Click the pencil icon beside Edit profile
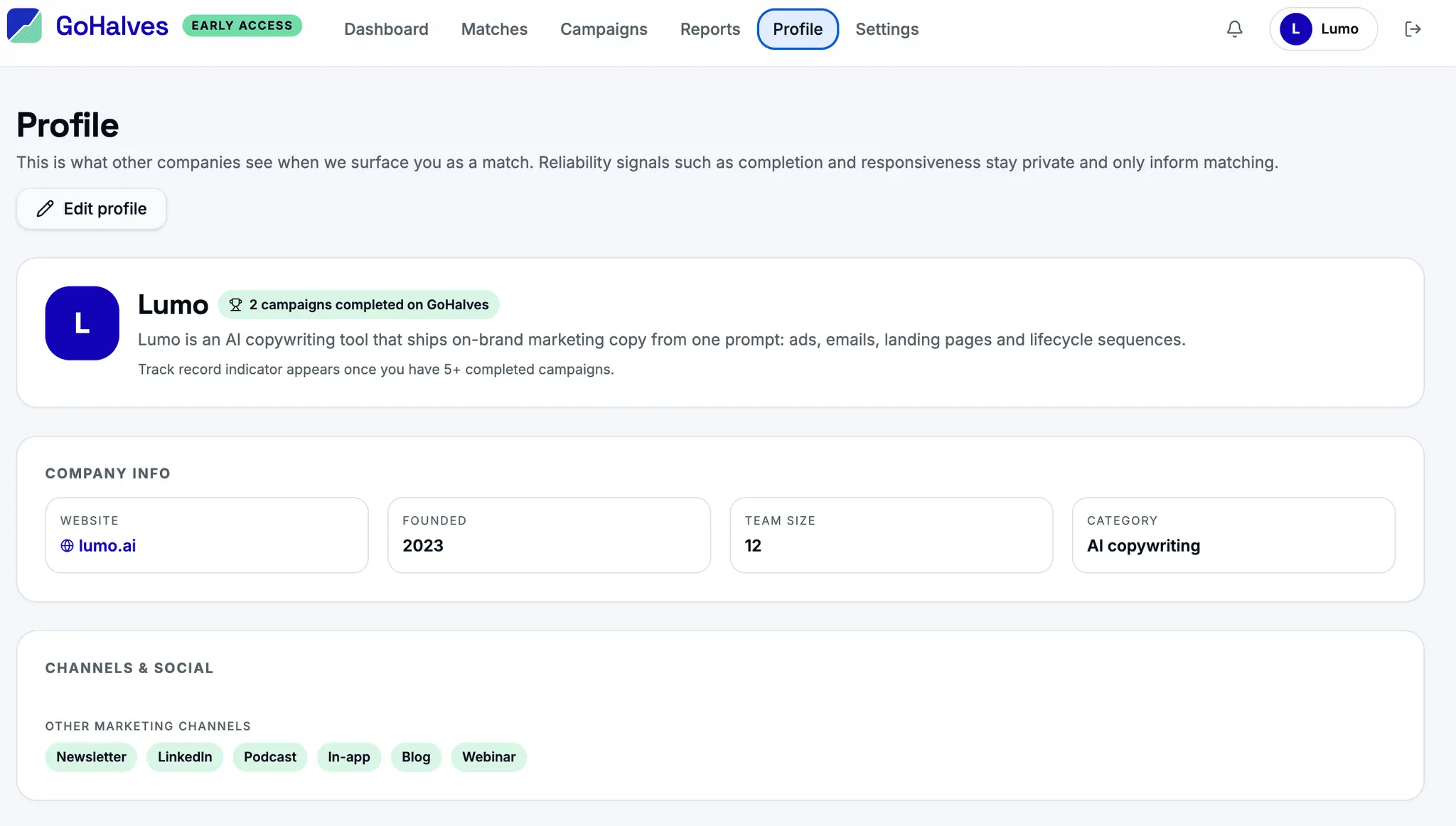 [x=45, y=208]
